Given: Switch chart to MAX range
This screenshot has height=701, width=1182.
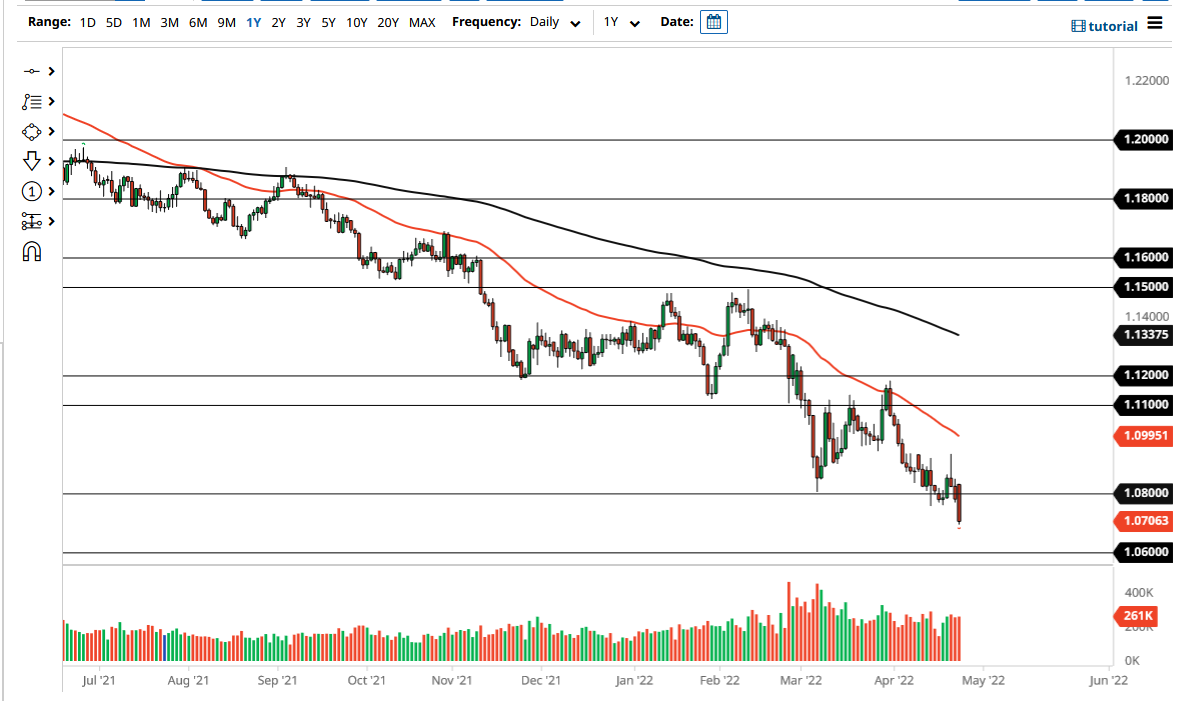Looking at the screenshot, I should (x=422, y=21).
